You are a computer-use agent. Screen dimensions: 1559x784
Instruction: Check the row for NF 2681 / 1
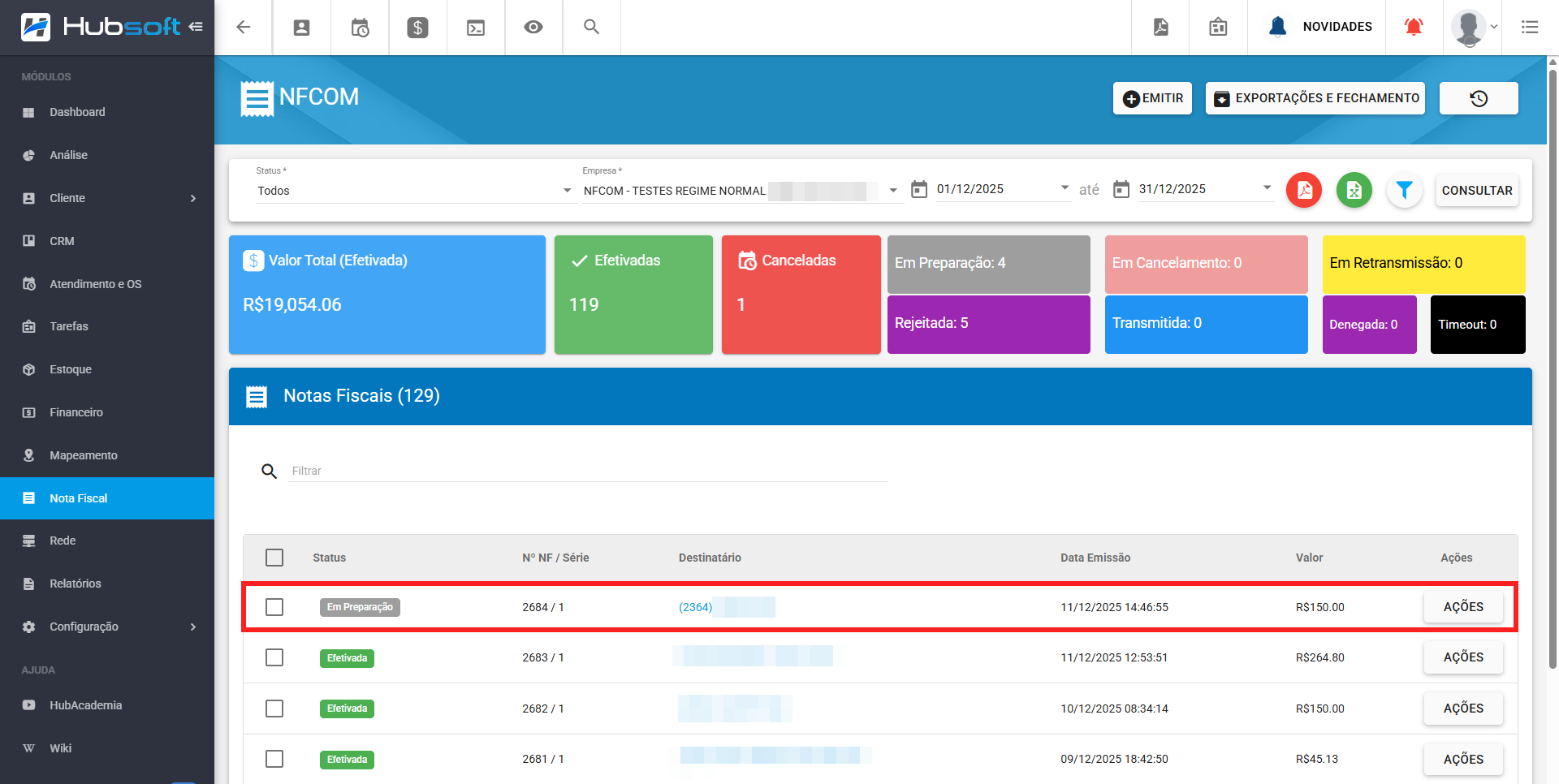(x=274, y=759)
